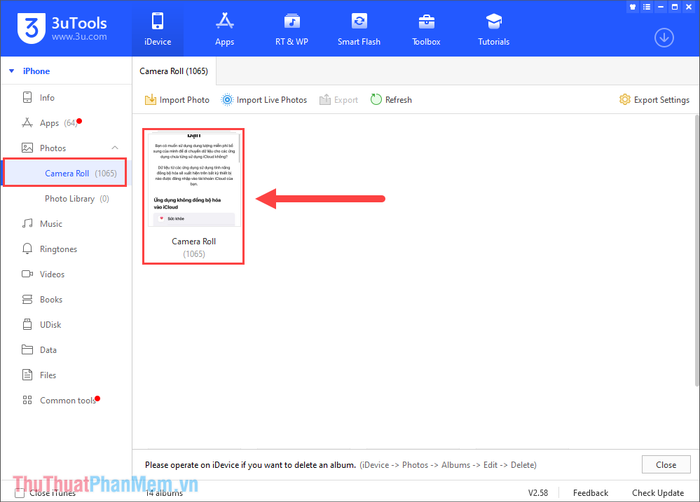The height and width of the screenshot is (502, 700).
Task: Click Import Photo
Action: (x=177, y=100)
